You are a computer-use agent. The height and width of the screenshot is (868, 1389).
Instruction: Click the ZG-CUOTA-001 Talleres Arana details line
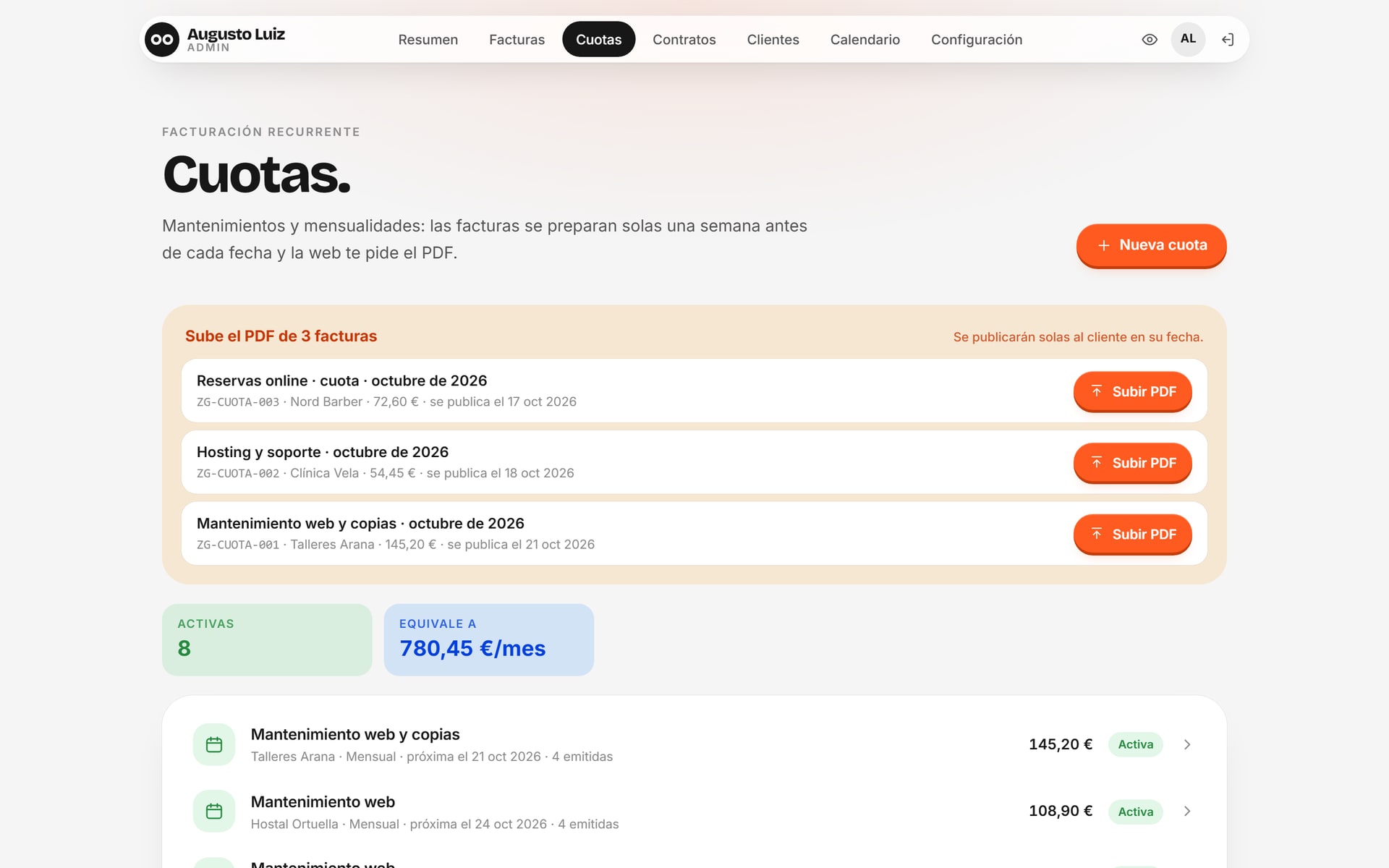point(396,545)
